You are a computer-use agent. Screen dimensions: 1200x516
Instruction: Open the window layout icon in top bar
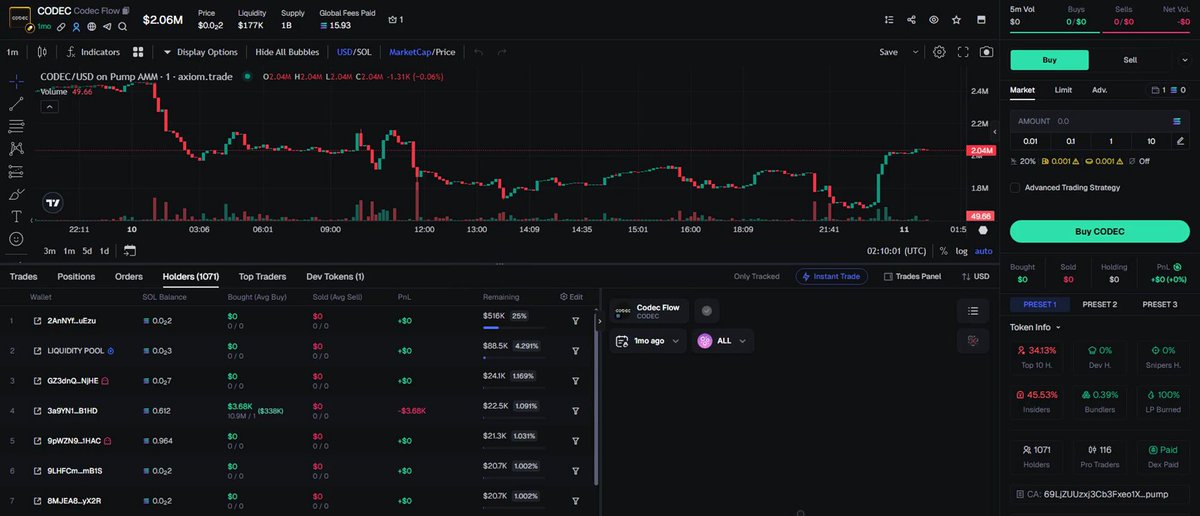click(981, 19)
